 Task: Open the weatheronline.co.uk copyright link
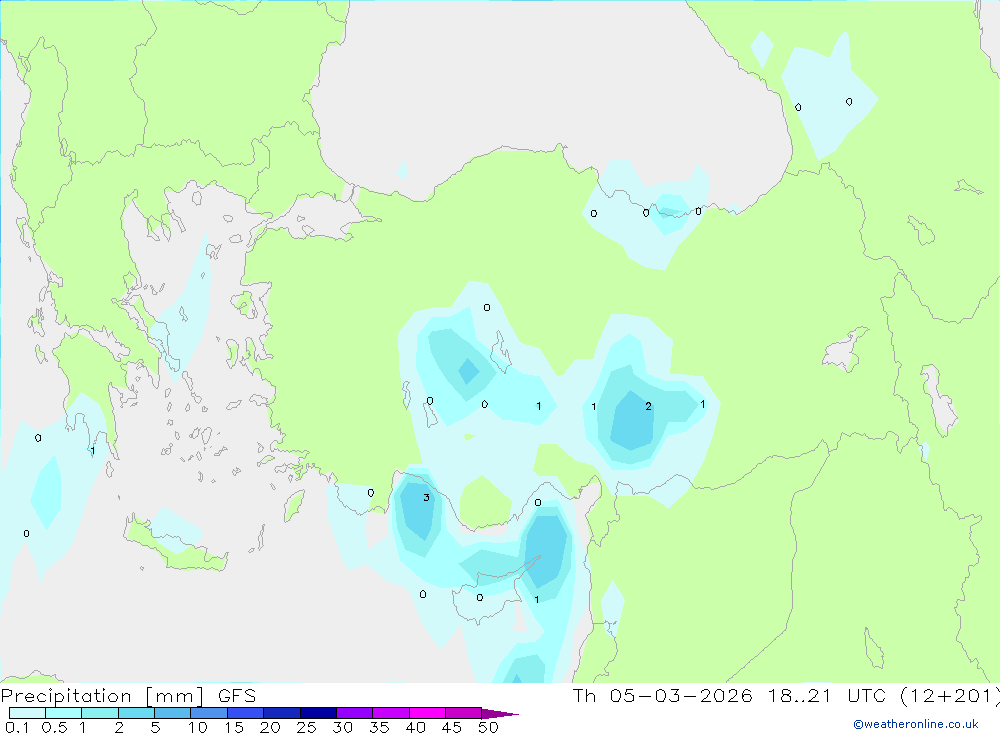tap(916, 724)
